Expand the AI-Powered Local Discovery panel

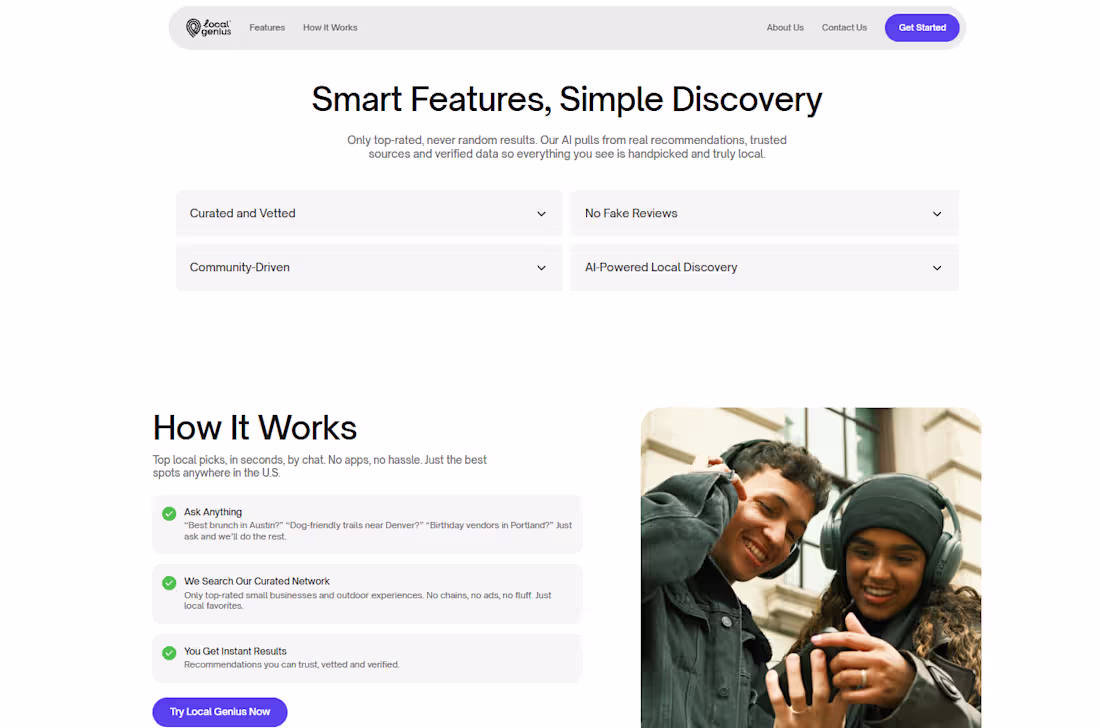tap(764, 267)
